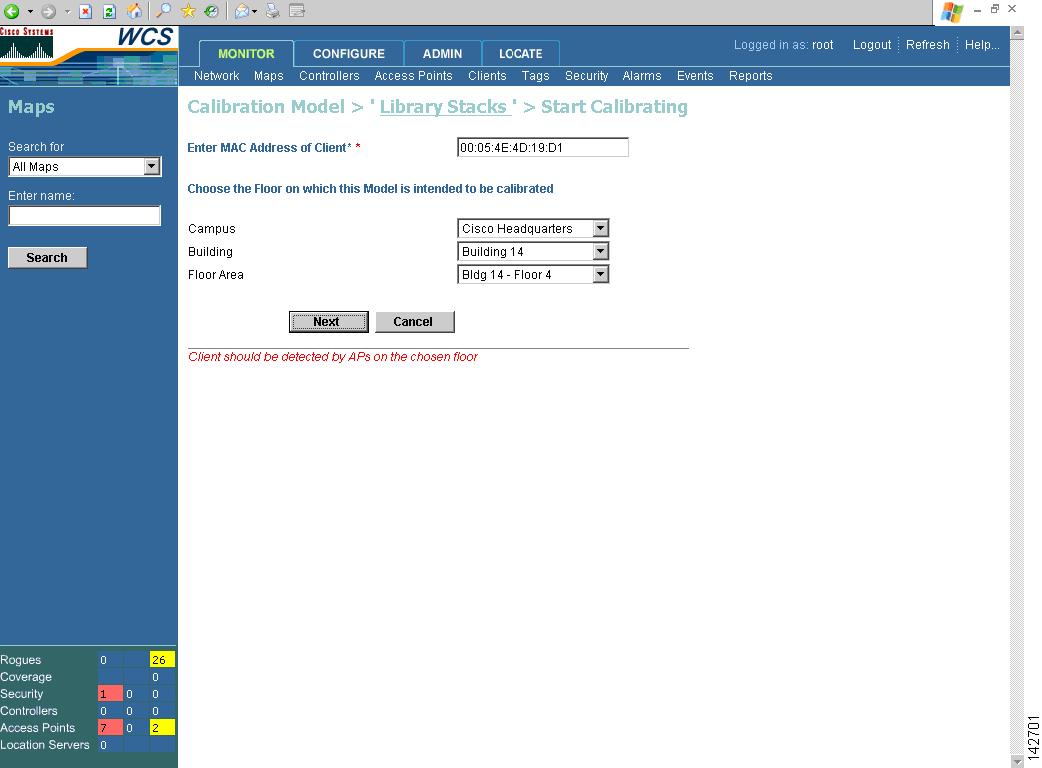The image size is (1042, 768).
Task: Click the browser Forward arrow icon
Action: [x=49, y=11]
